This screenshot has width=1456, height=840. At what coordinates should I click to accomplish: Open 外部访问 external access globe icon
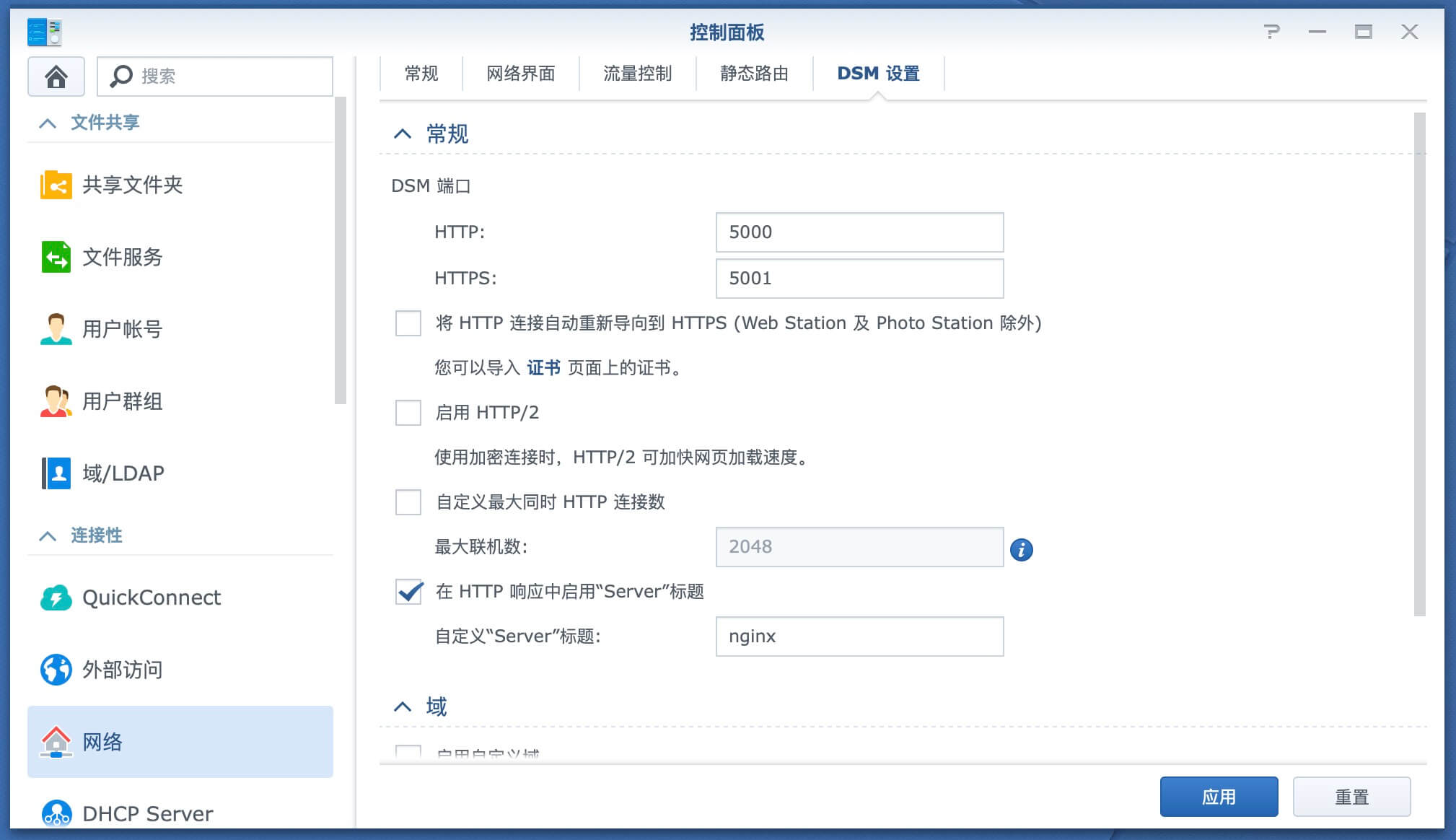56,670
